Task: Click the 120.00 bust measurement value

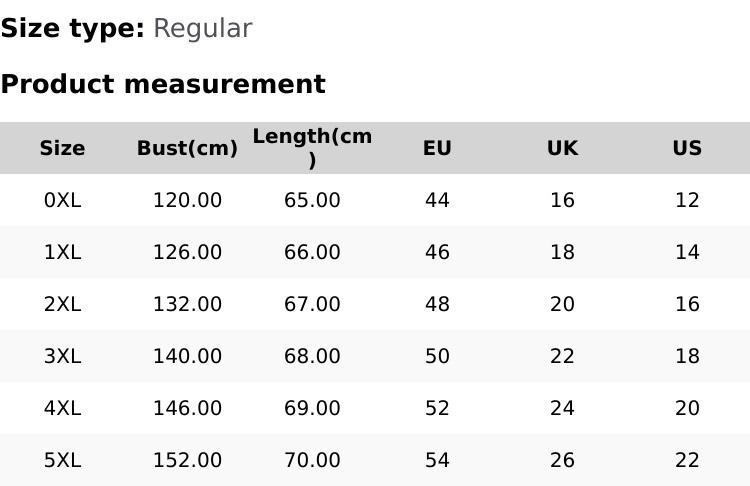Action: (187, 200)
